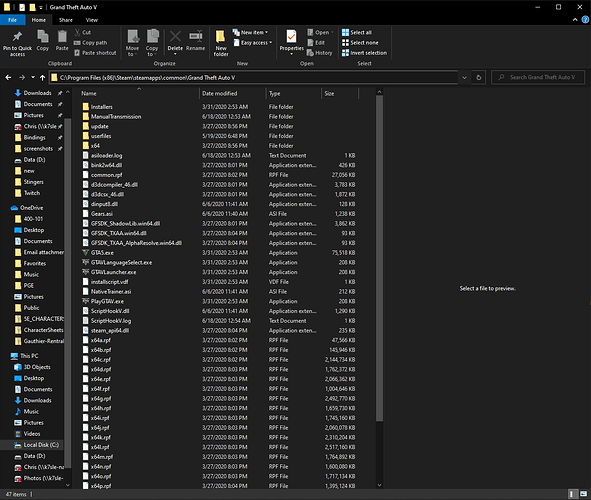
Task: Click the address bar path field
Action: (x=253, y=78)
